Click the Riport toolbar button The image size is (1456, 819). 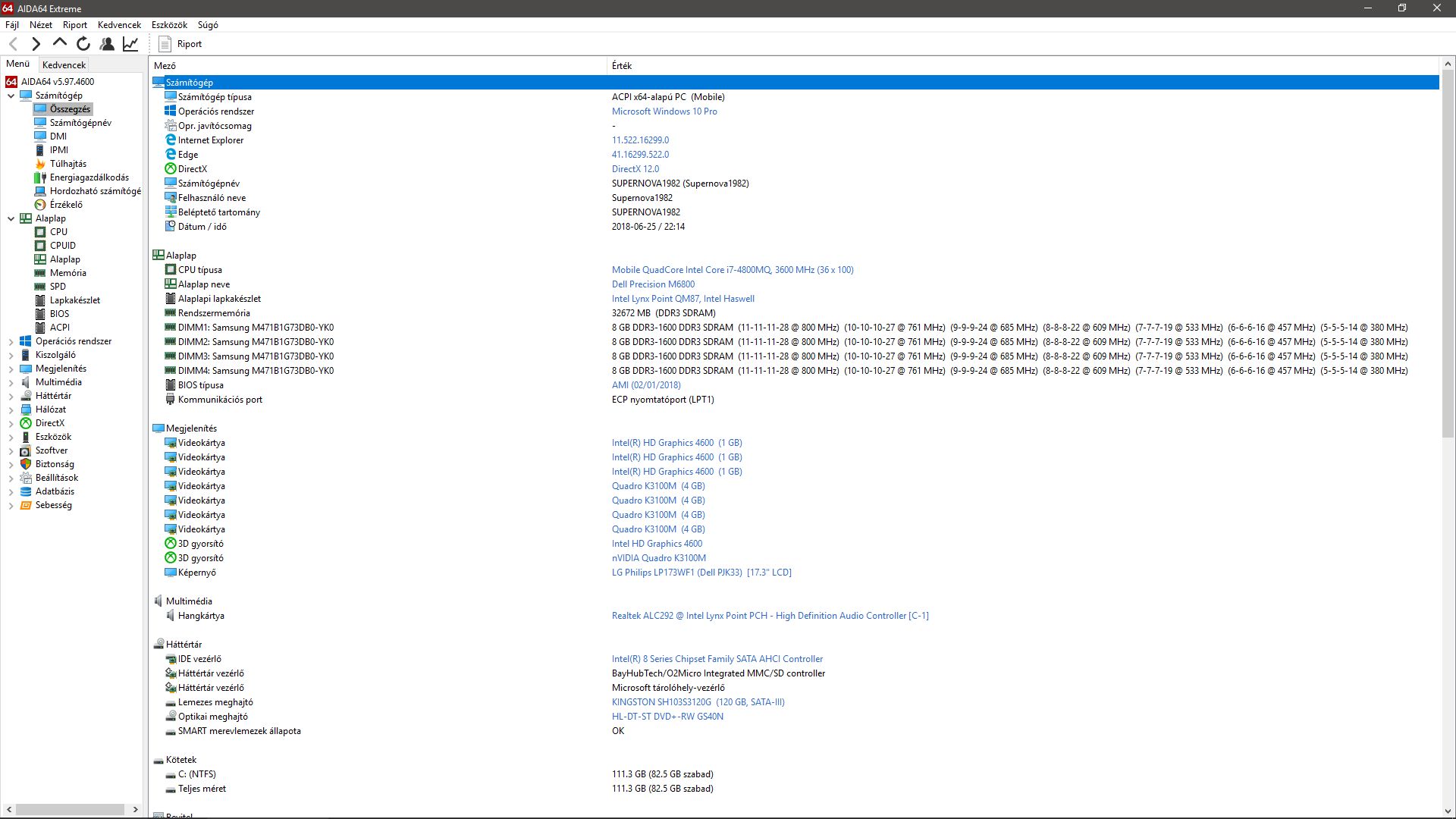pyautogui.click(x=180, y=44)
